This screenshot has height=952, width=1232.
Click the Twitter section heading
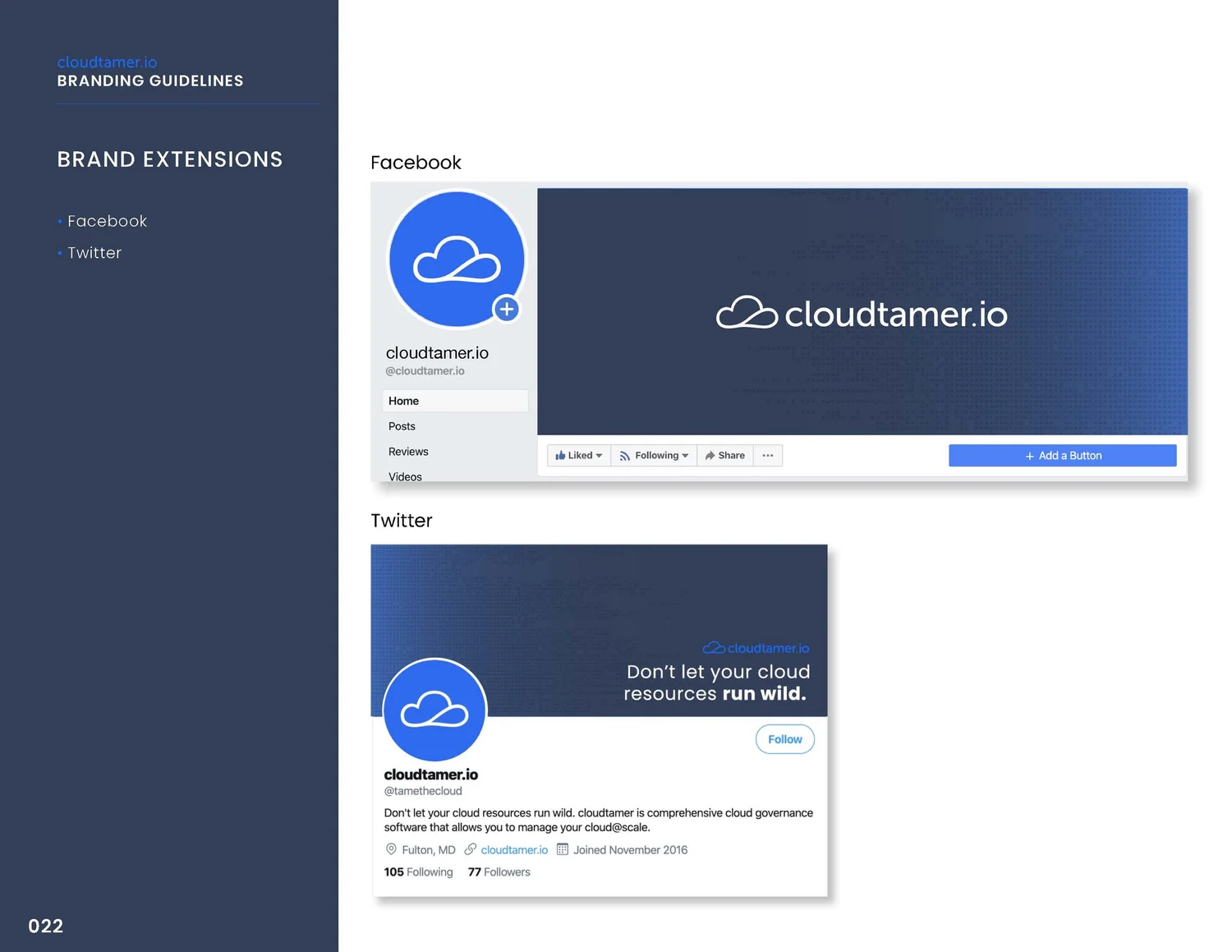(x=401, y=521)
